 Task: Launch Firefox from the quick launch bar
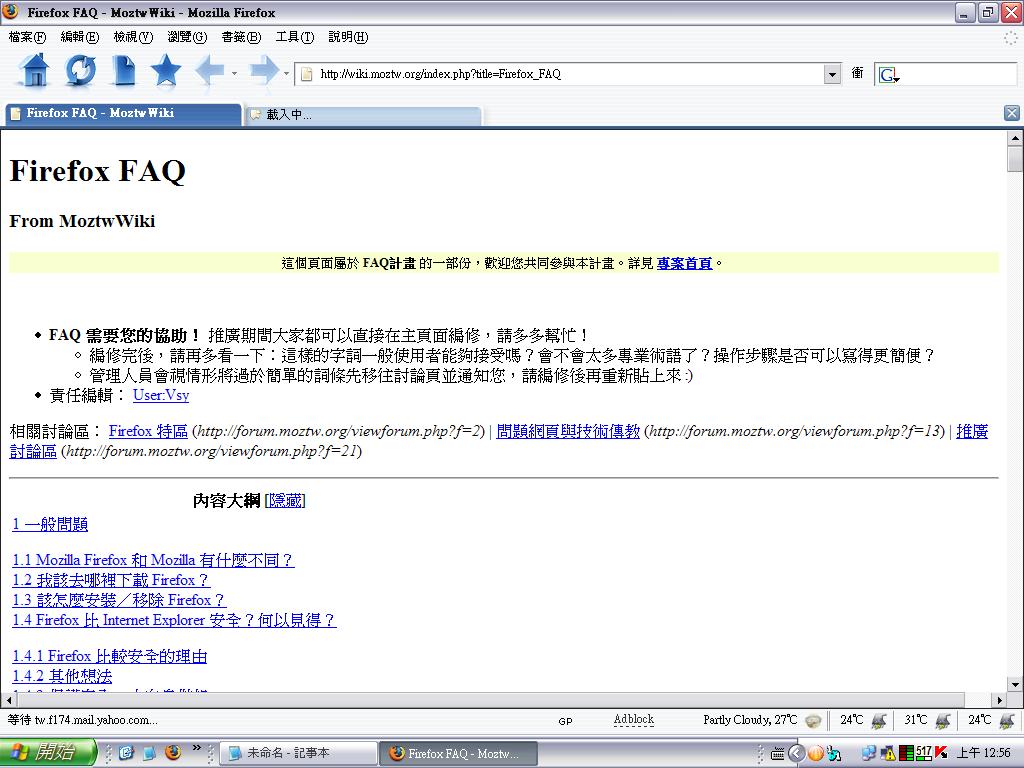(173, 752)
